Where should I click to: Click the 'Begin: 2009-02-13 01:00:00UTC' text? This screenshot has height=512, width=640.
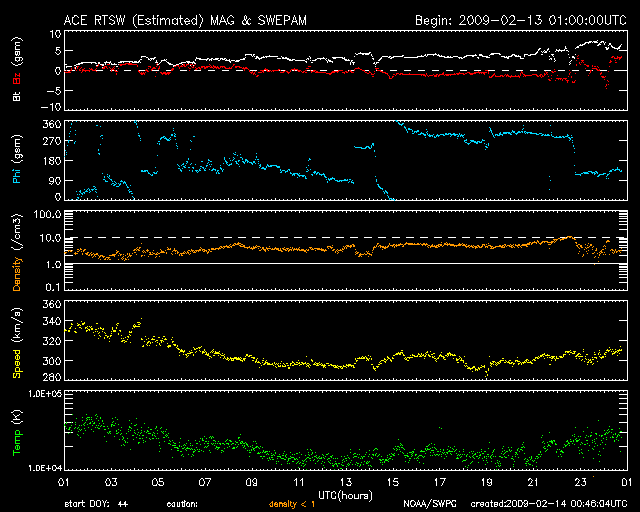click(x=521, y=20)
